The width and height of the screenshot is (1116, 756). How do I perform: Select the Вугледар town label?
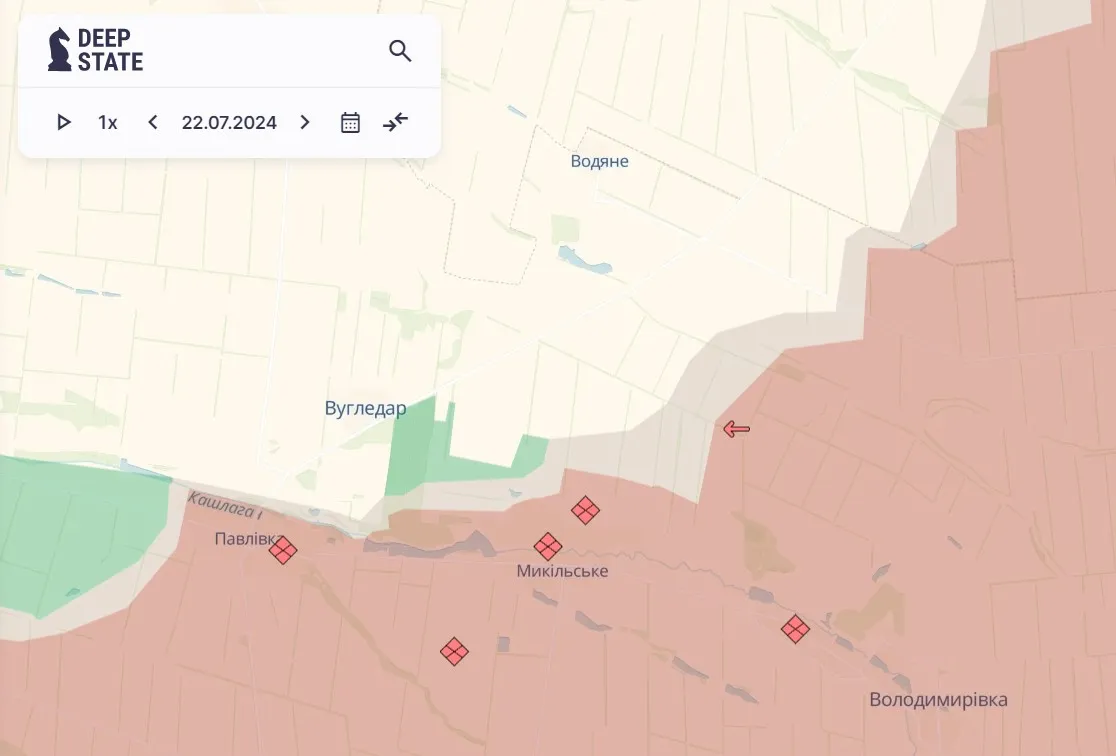[365, 408]
